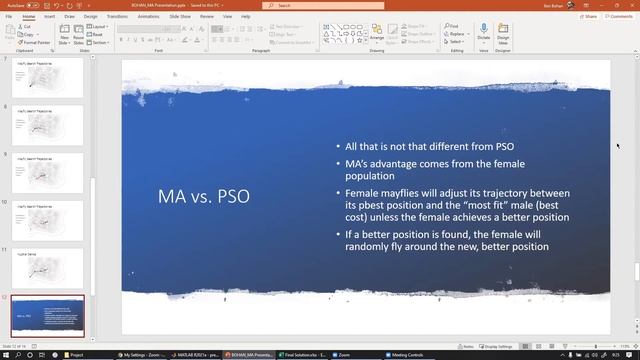The image size is (640, 360).
Task: Switch to Reading view
Action: point(551,347)
